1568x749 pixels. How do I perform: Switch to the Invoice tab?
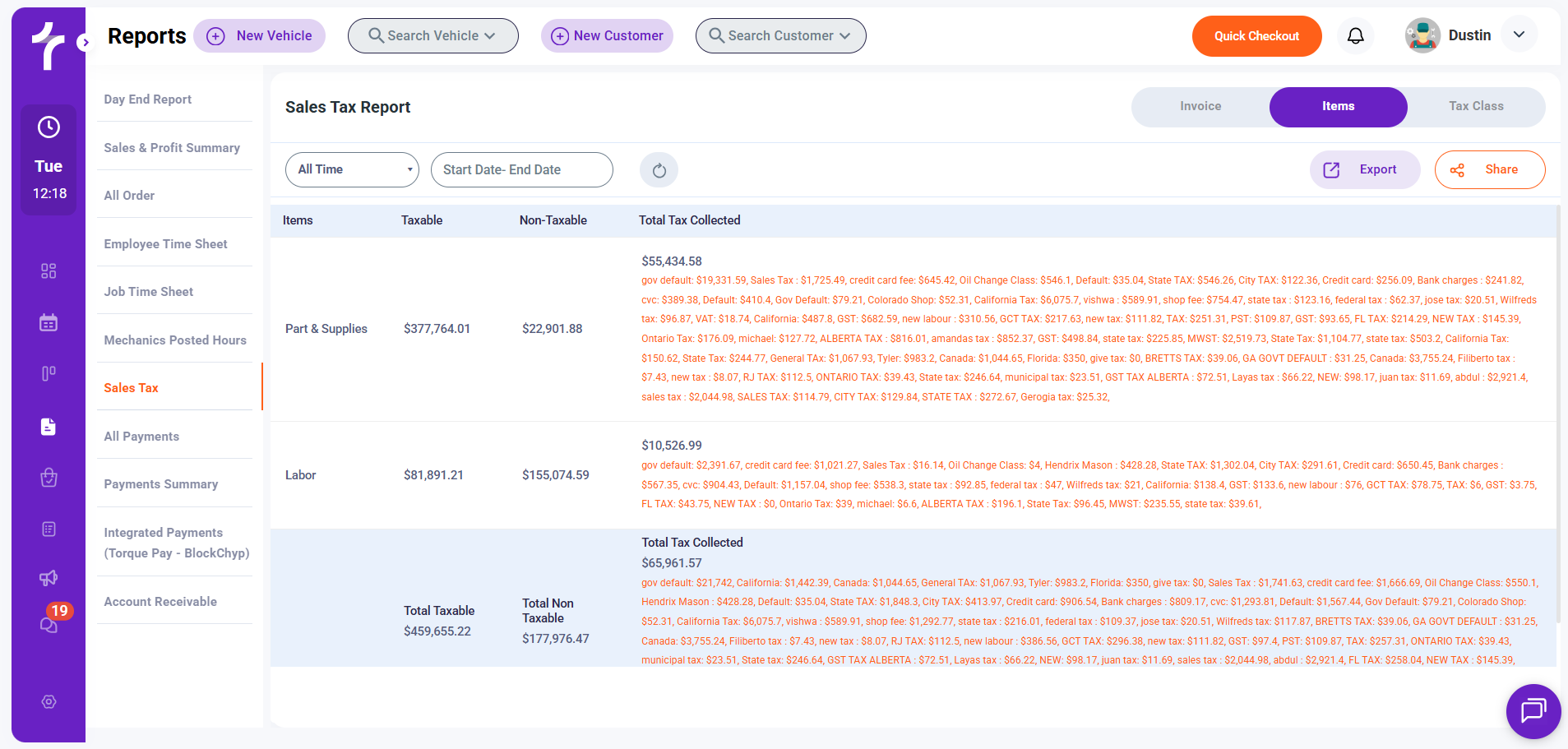pos(1200,107)
